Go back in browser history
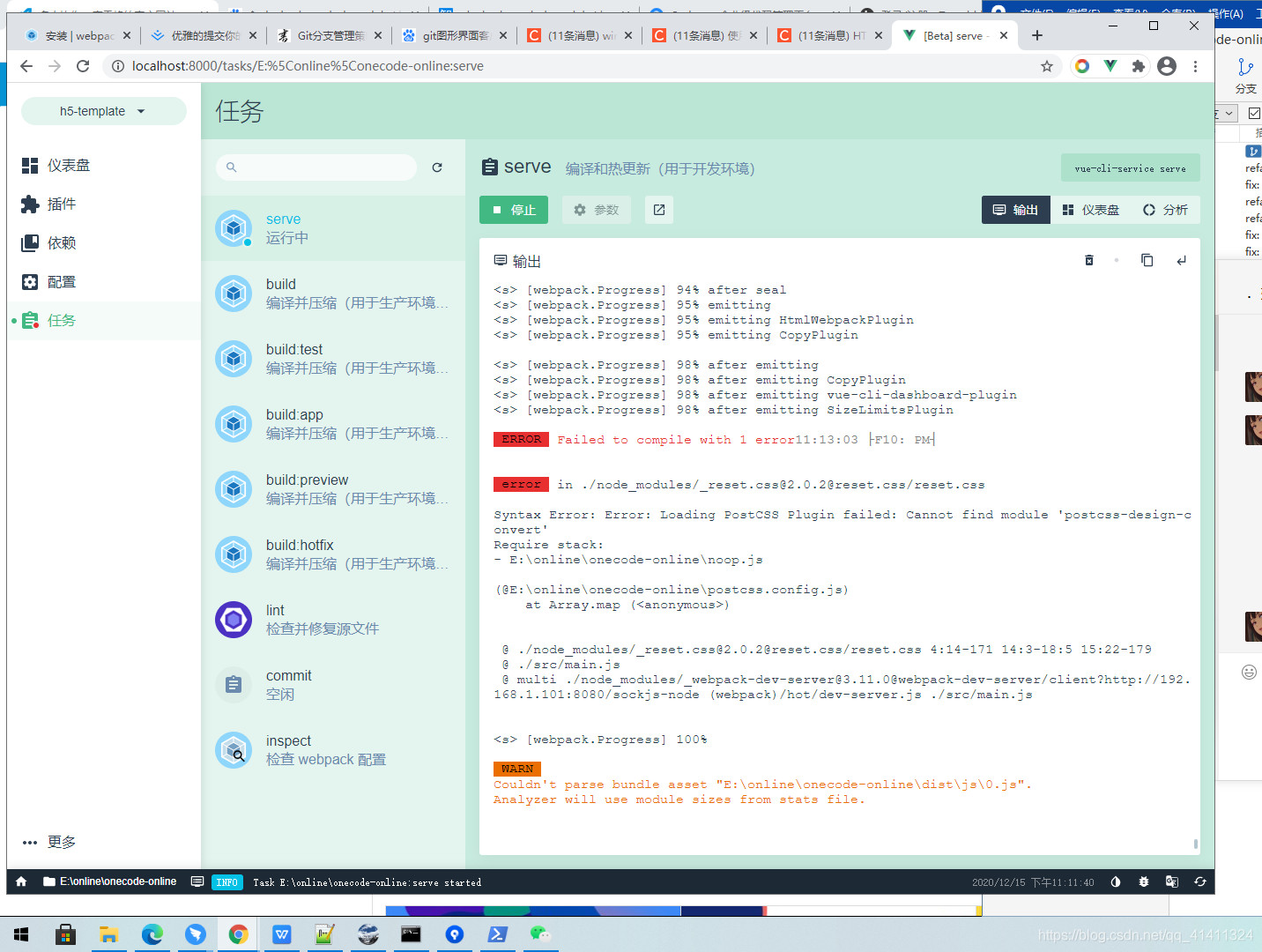The height and width of the screenshot is (952, 1262). tap(26, 66)
